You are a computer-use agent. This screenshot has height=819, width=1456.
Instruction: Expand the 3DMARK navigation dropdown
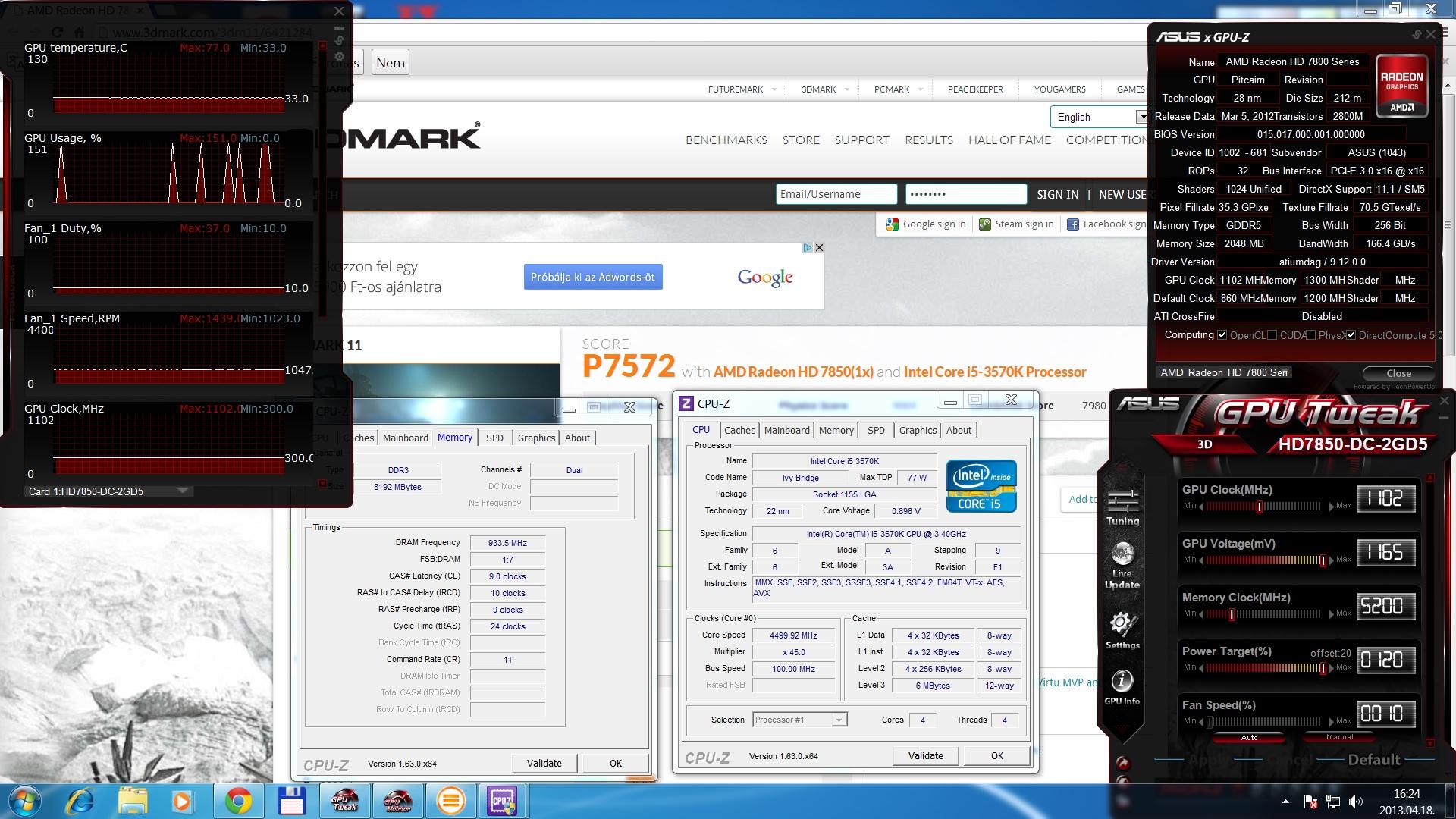pyautogui.click(x=848, y=89)
